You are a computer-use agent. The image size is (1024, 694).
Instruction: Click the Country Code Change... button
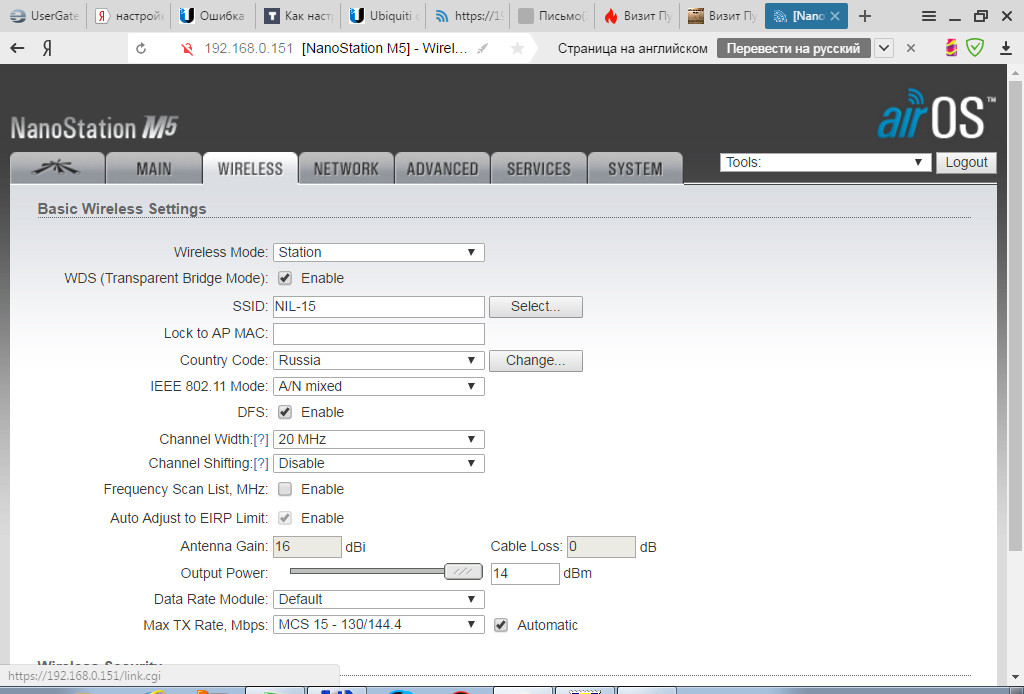click(x=536, y=360)
